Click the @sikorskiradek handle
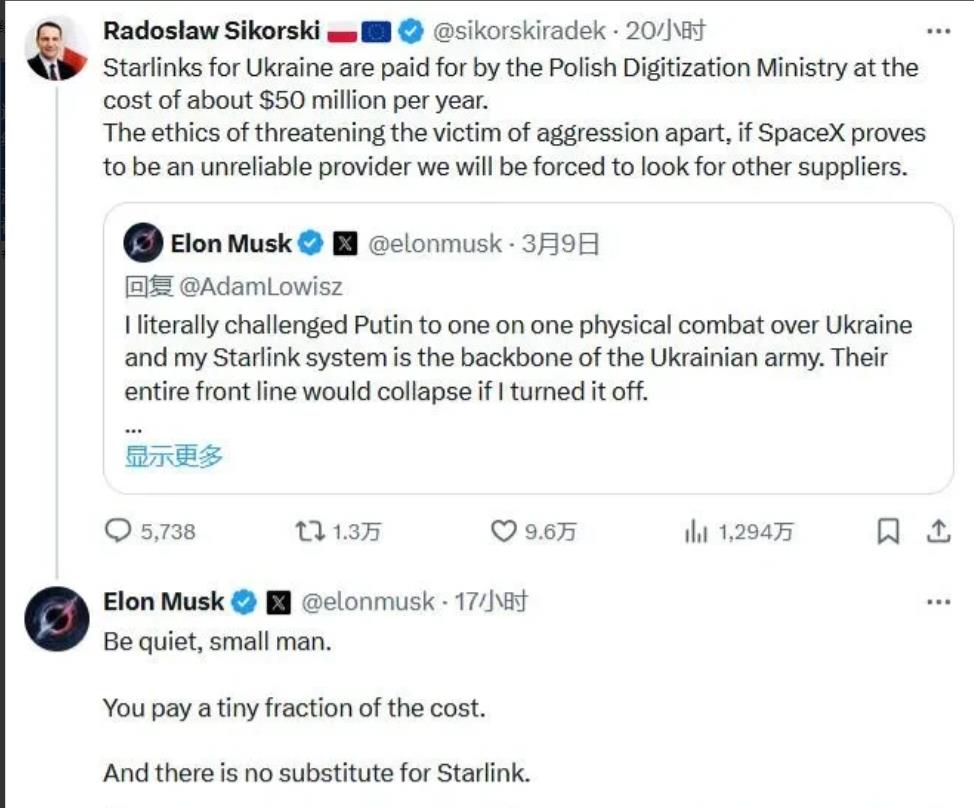Image resolution: width=974 pixels, height=808 pixels. pyautogui.click(x=518, y=32)
